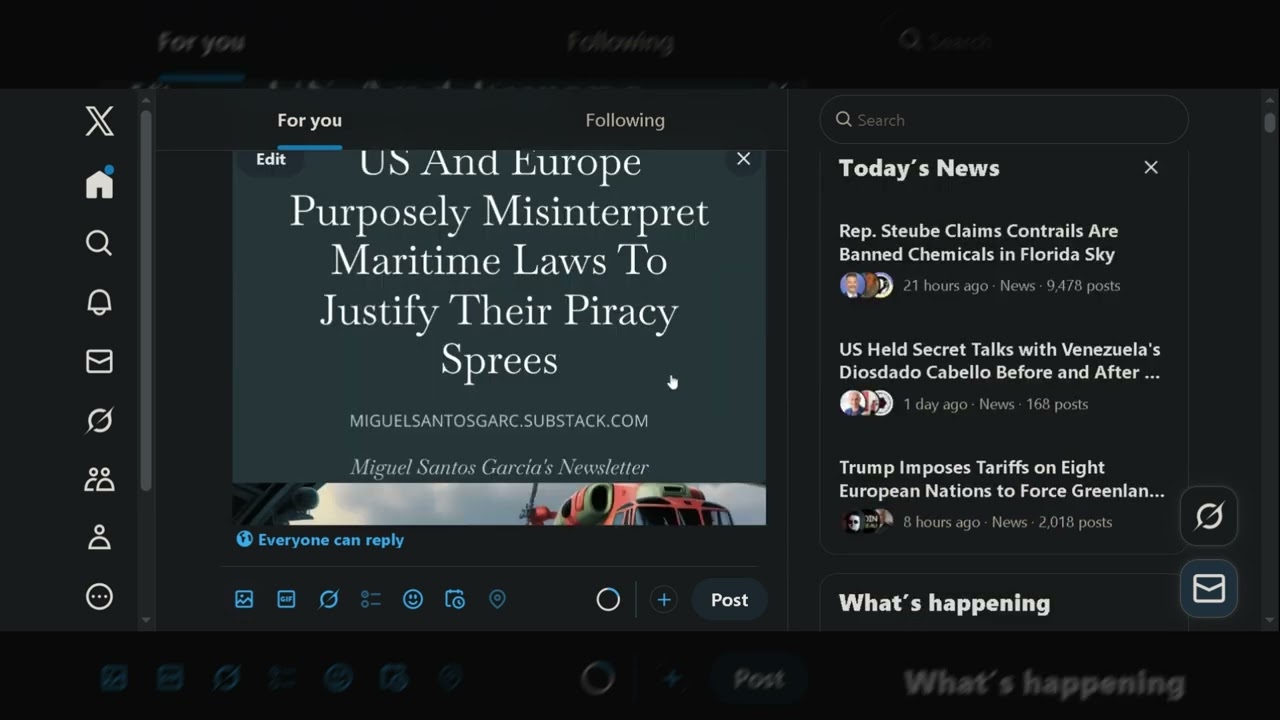Open Grok icon in the left sidebar
Screen dimensions: 1280x720
(99, 420)
